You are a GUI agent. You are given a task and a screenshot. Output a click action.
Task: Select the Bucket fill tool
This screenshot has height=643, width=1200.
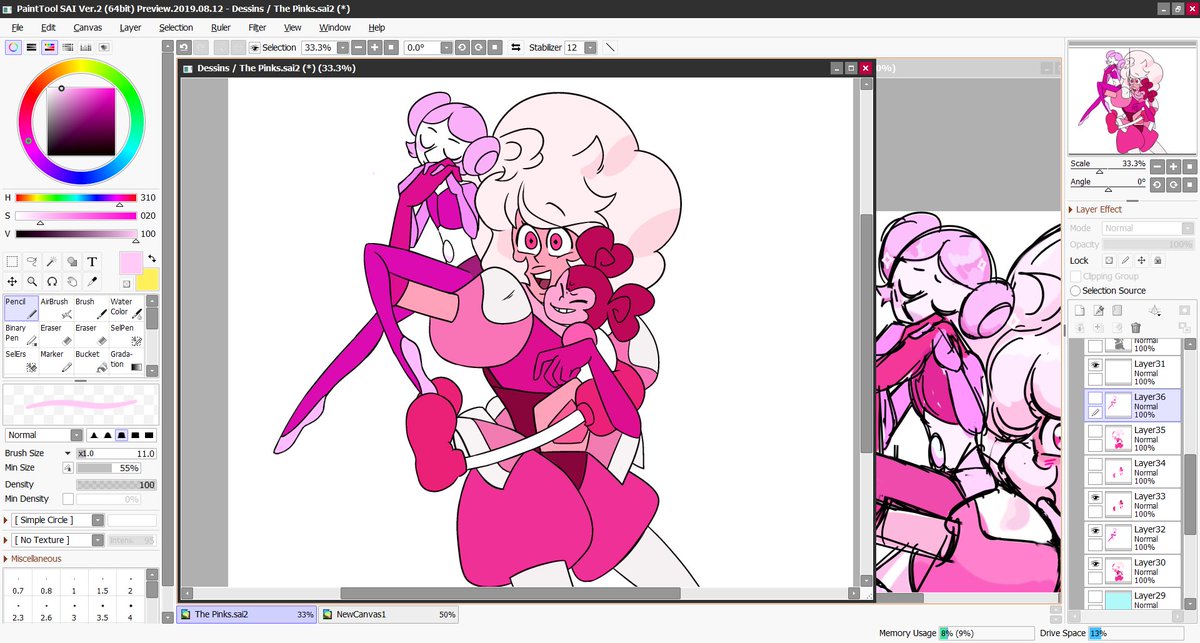[x=91, y=361]
